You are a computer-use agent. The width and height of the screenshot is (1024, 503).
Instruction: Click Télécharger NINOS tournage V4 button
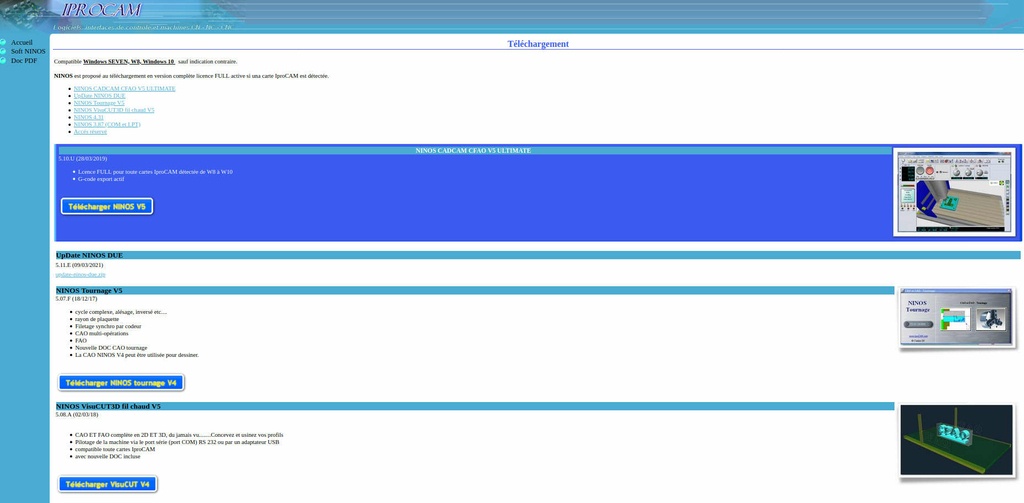click(x=121, y=383)
